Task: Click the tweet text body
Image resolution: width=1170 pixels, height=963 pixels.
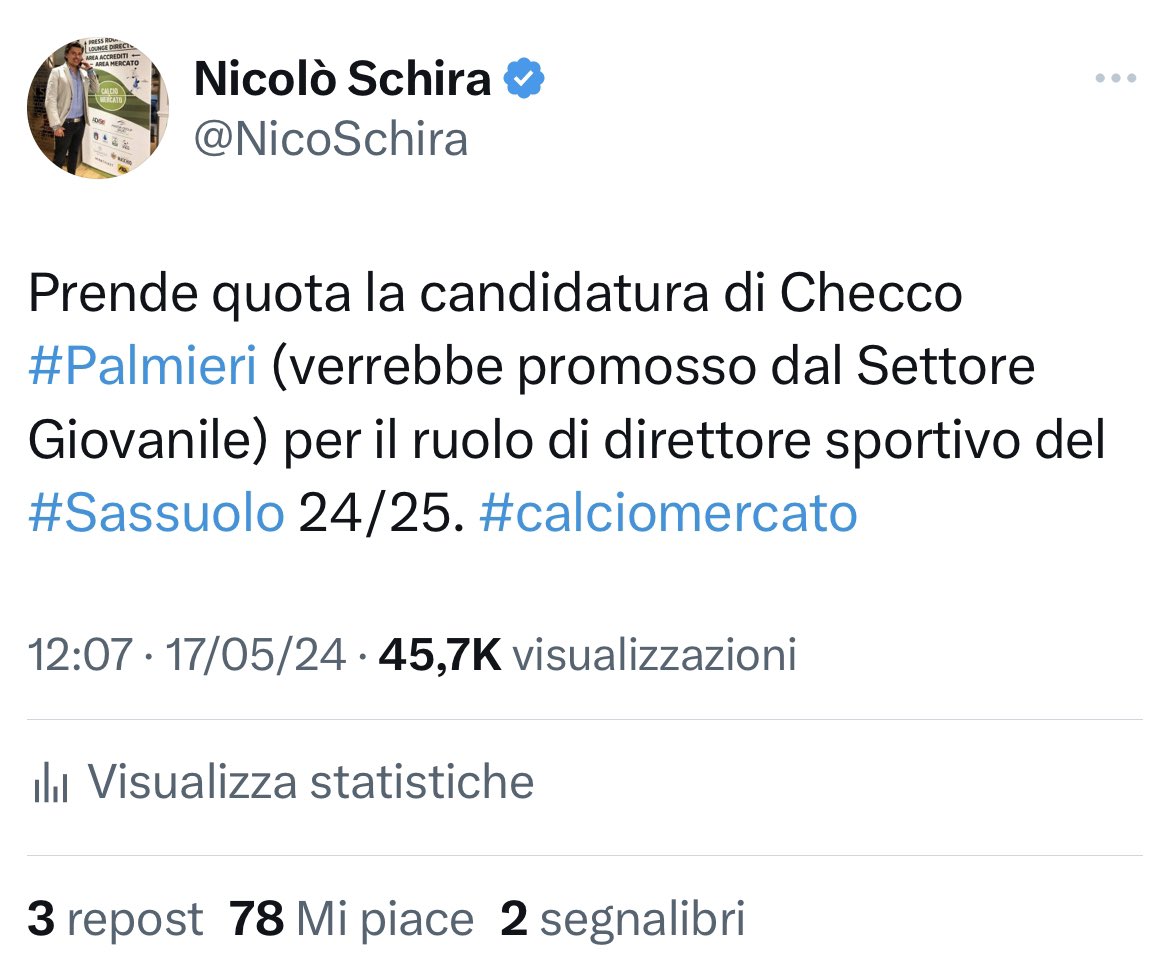Action: 567,404
